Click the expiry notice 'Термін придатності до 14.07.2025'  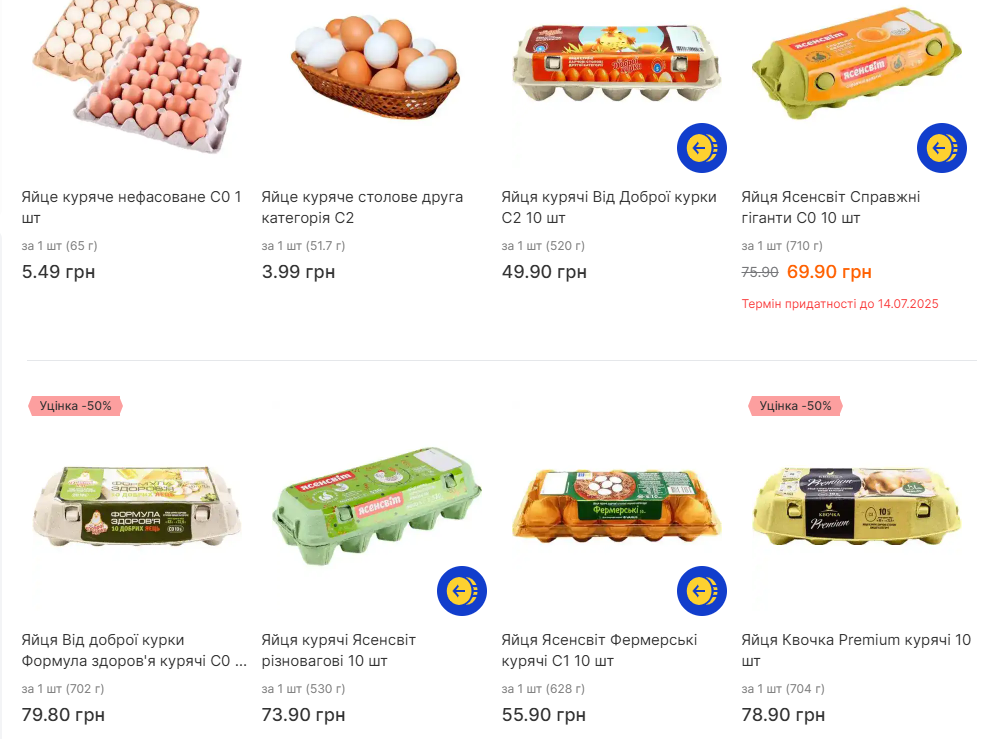839,303
